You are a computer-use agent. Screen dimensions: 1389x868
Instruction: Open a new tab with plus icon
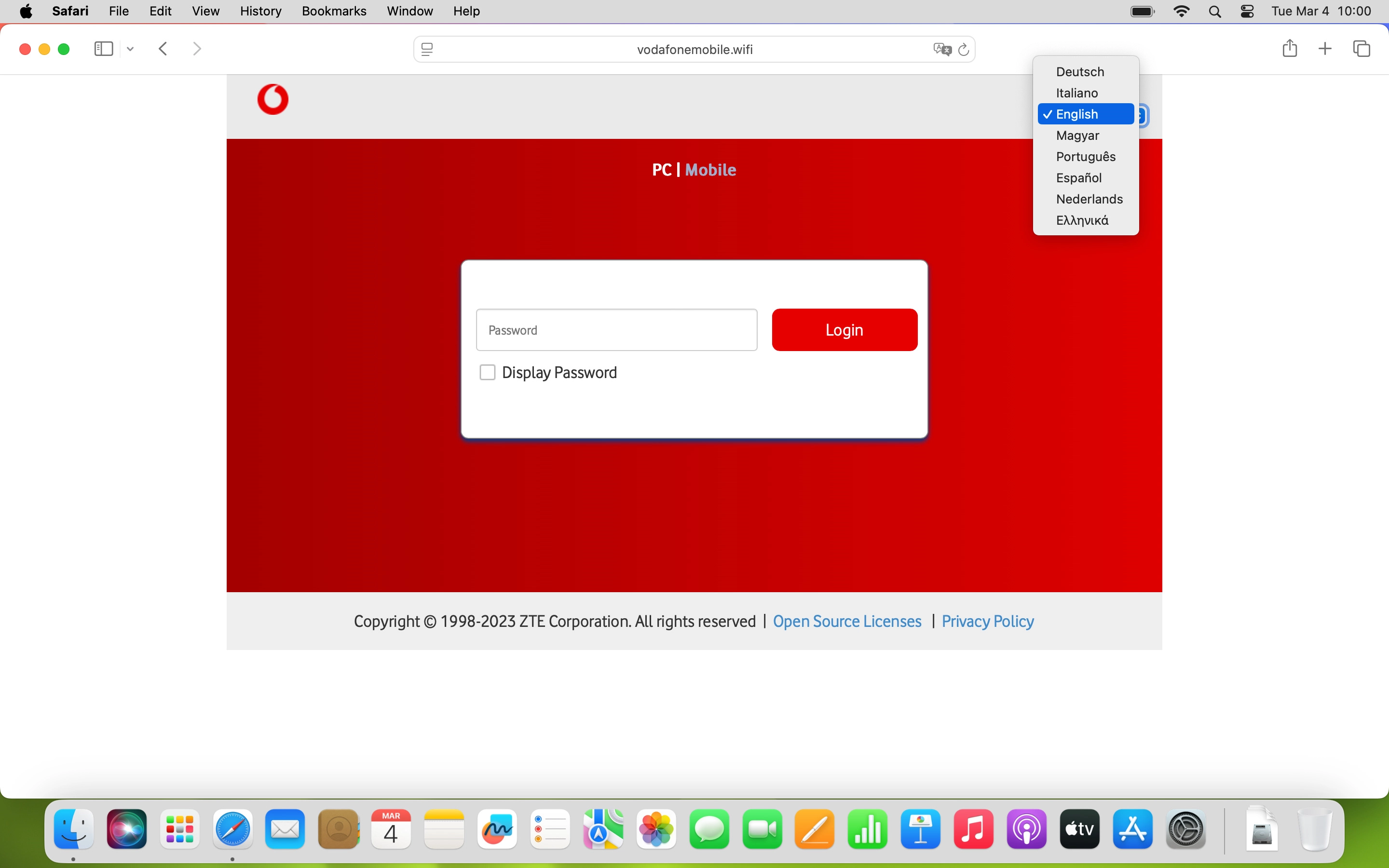coord(1325,49)
